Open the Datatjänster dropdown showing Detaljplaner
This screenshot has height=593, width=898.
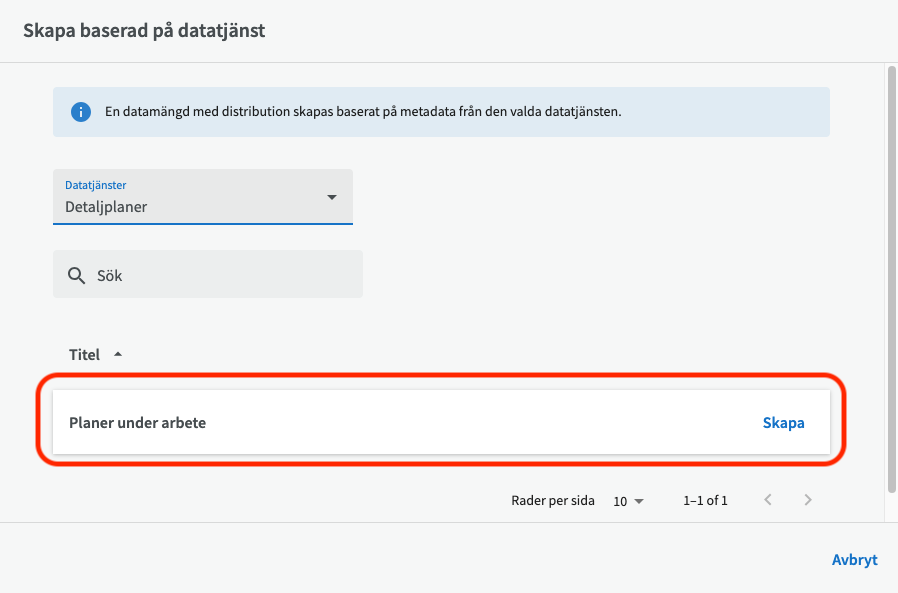[202, 197]
